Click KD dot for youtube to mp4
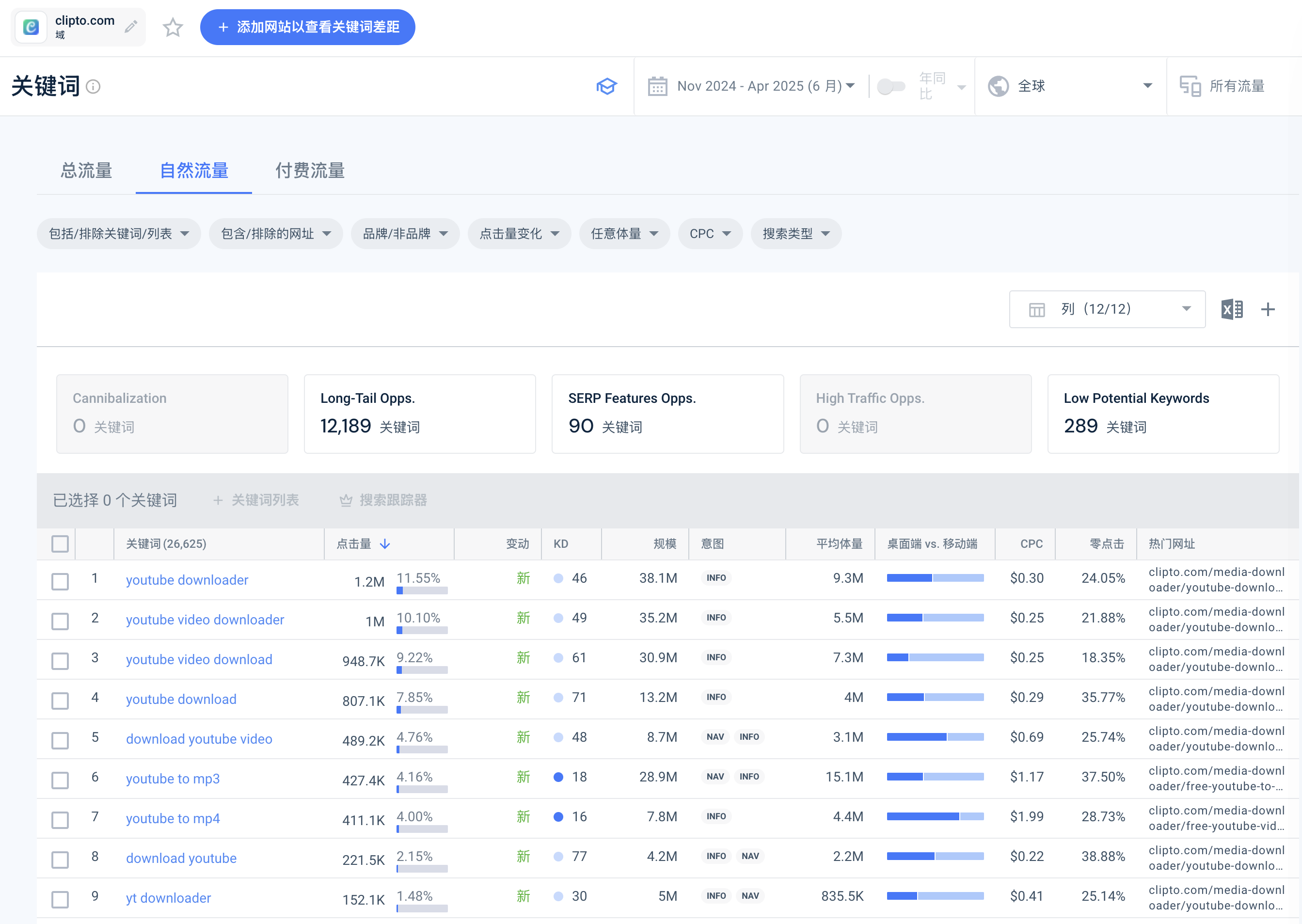 [x=558, y=817]
